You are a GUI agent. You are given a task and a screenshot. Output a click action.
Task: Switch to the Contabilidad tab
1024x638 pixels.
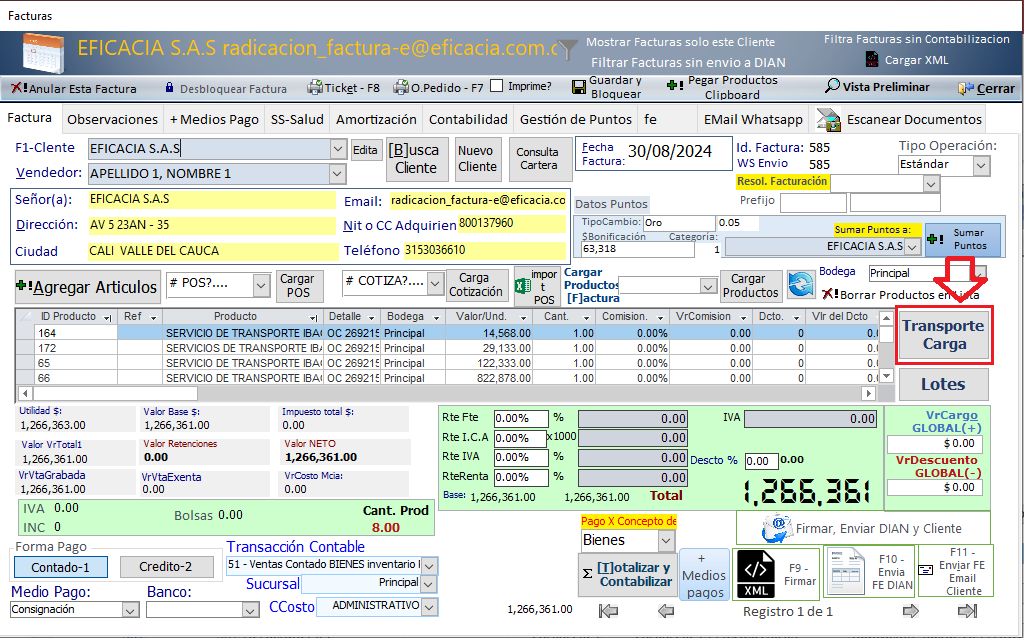tap(468, 120)
